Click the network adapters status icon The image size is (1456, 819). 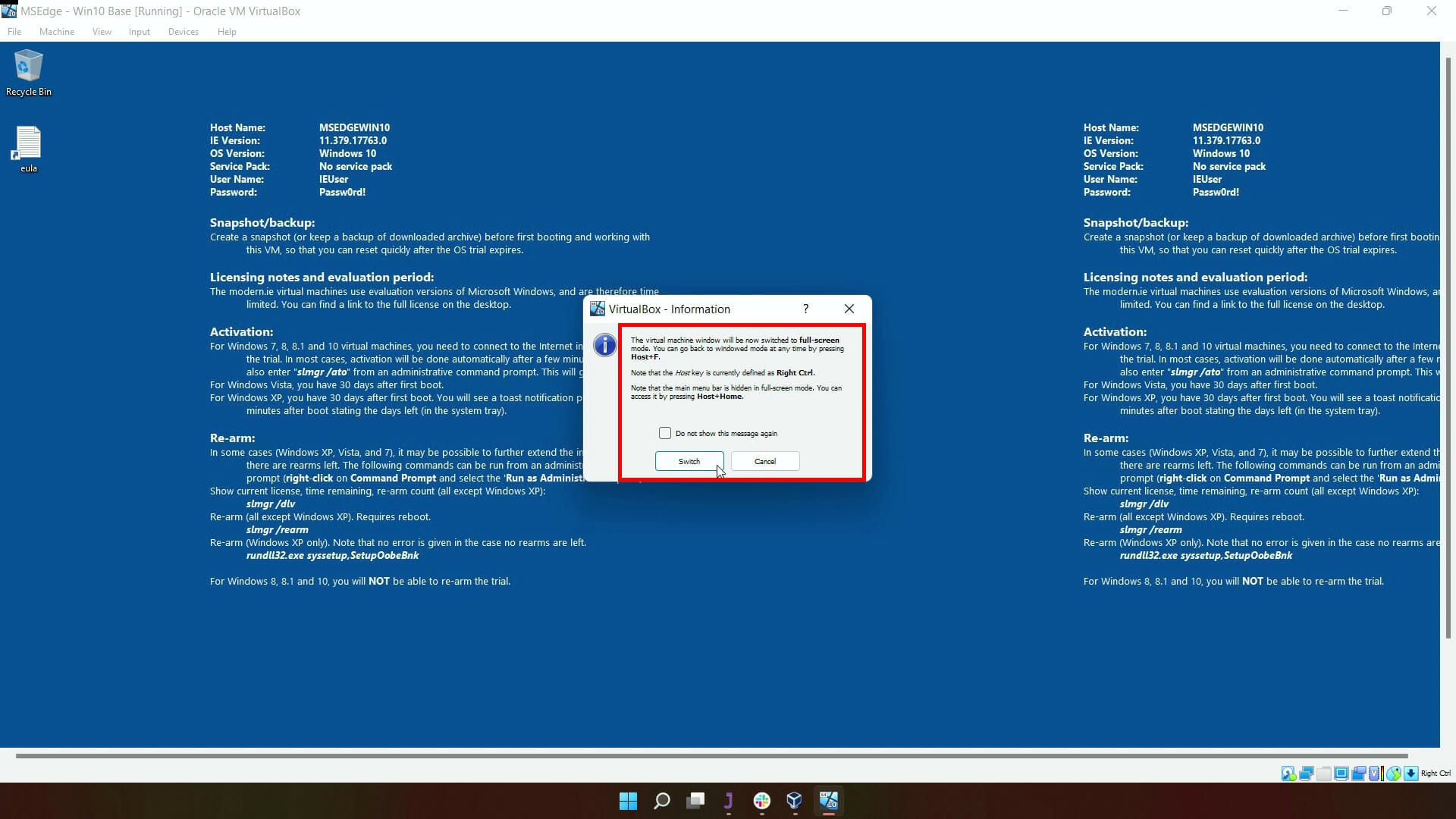1307,773
